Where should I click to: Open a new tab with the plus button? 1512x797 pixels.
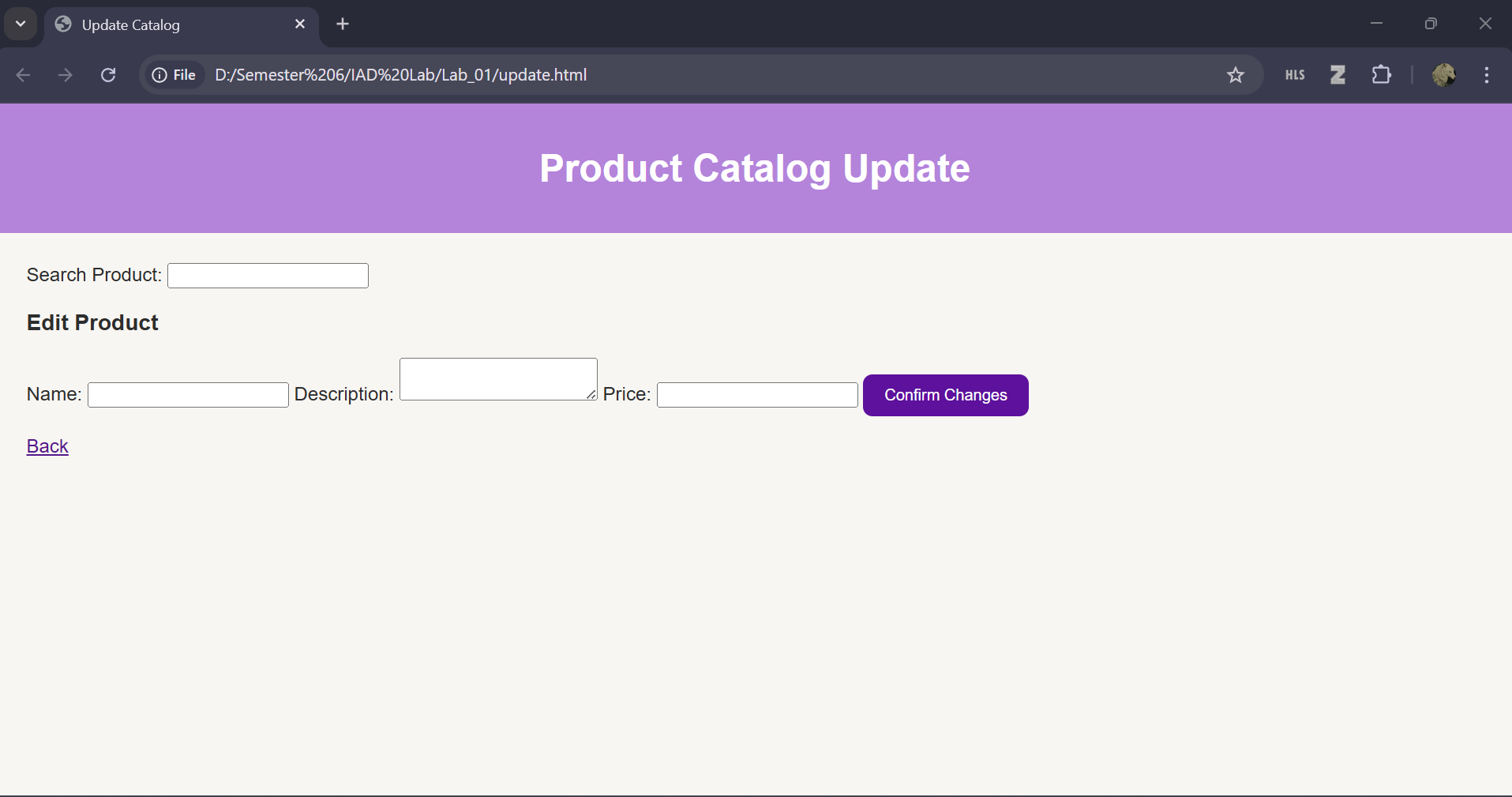(x=343, y=24)
